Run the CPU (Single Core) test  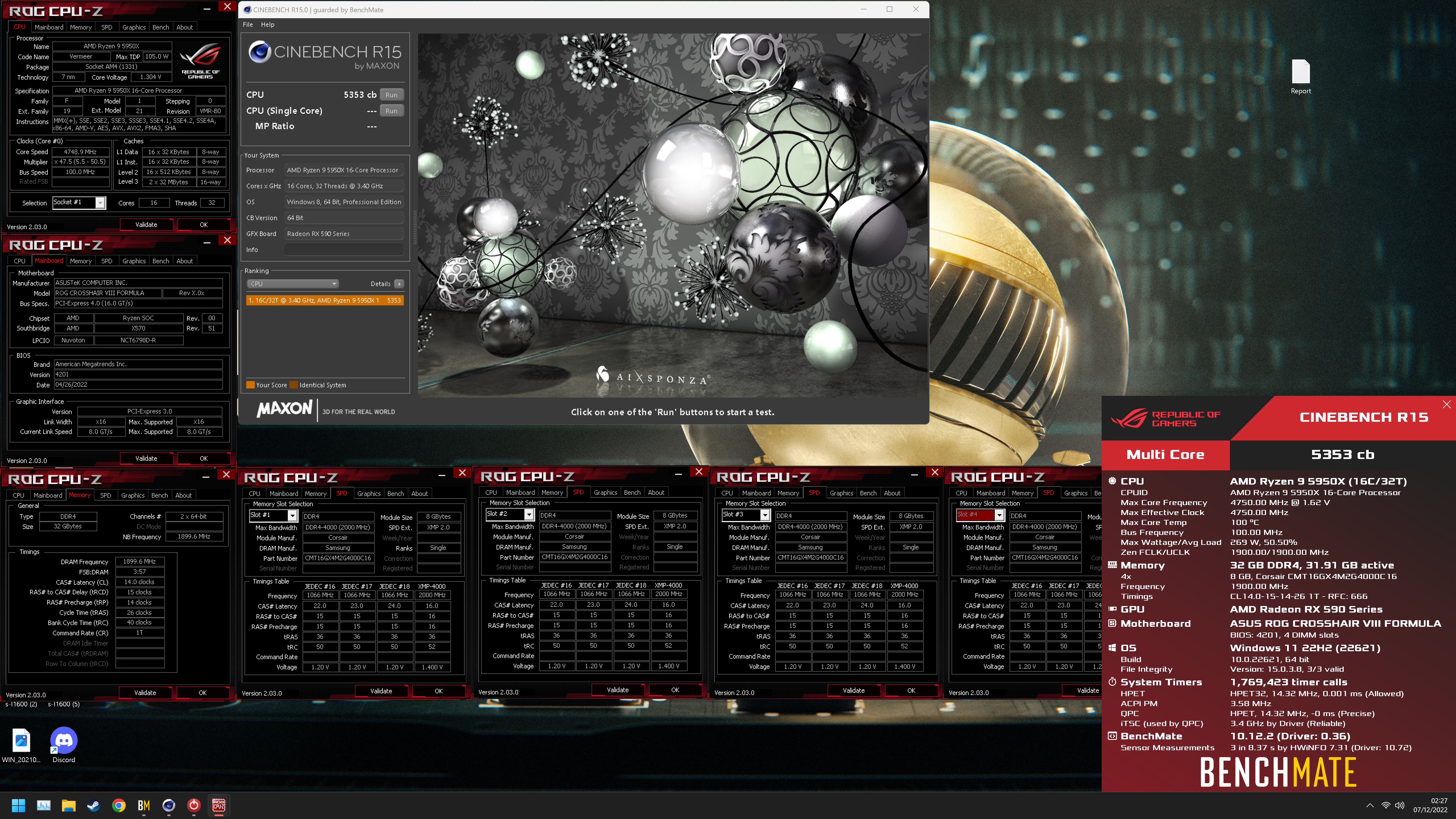391,111
